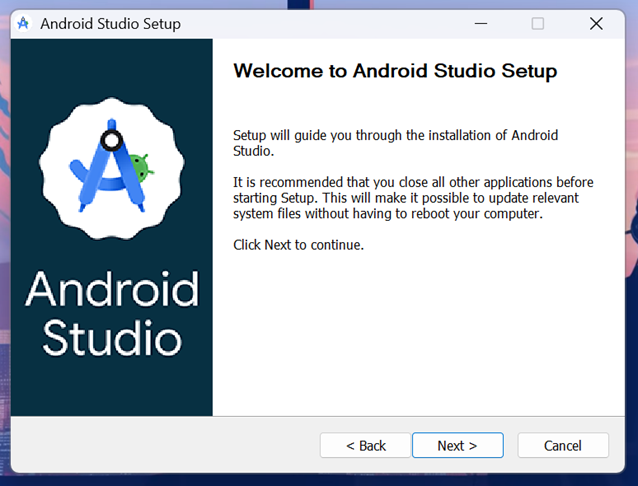The width and height of the screenshot is (638, 486).
Task: Close the Android Studio Setup window
Action: tap(596, 24)
